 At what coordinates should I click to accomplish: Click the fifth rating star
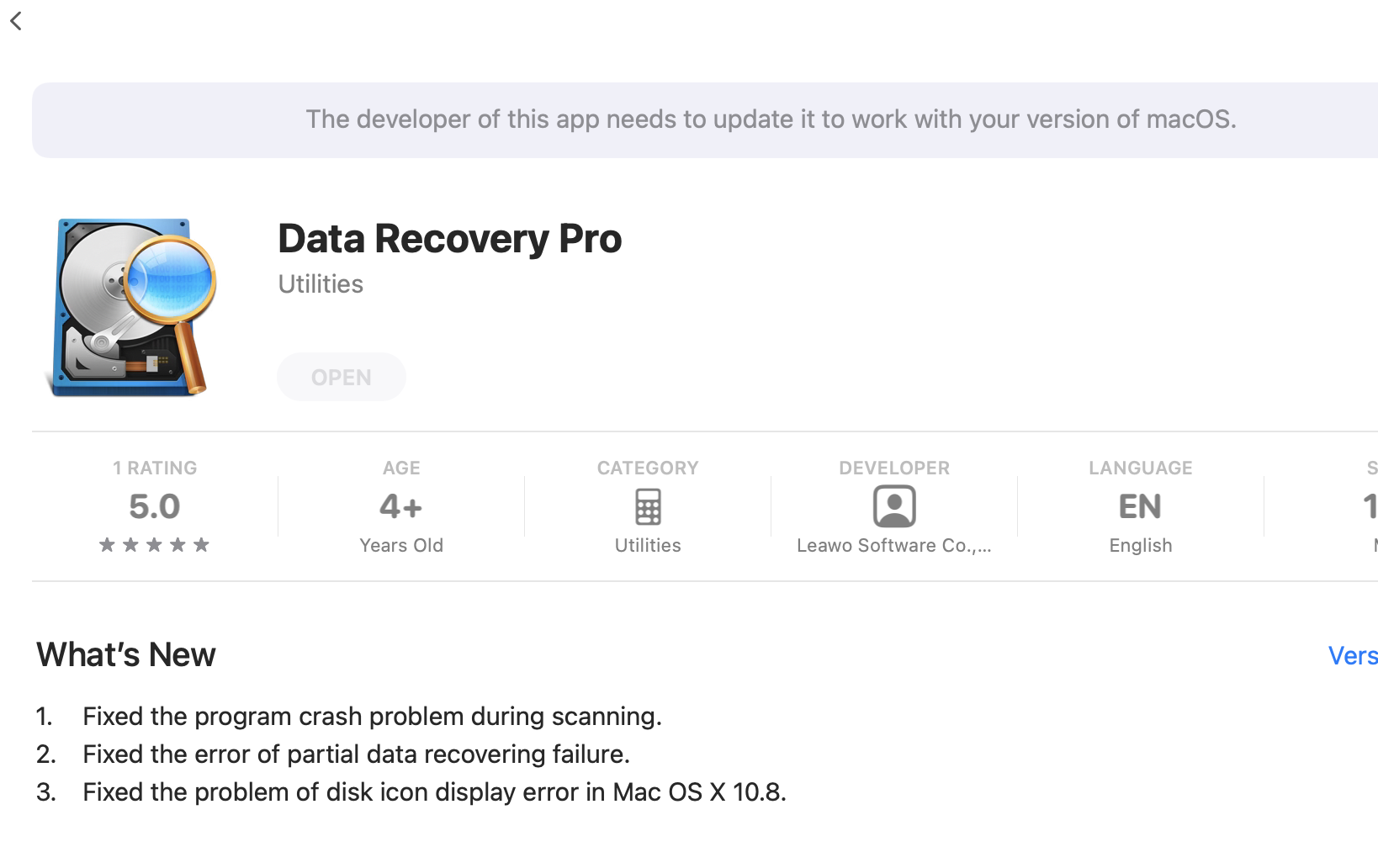point(203,544)
